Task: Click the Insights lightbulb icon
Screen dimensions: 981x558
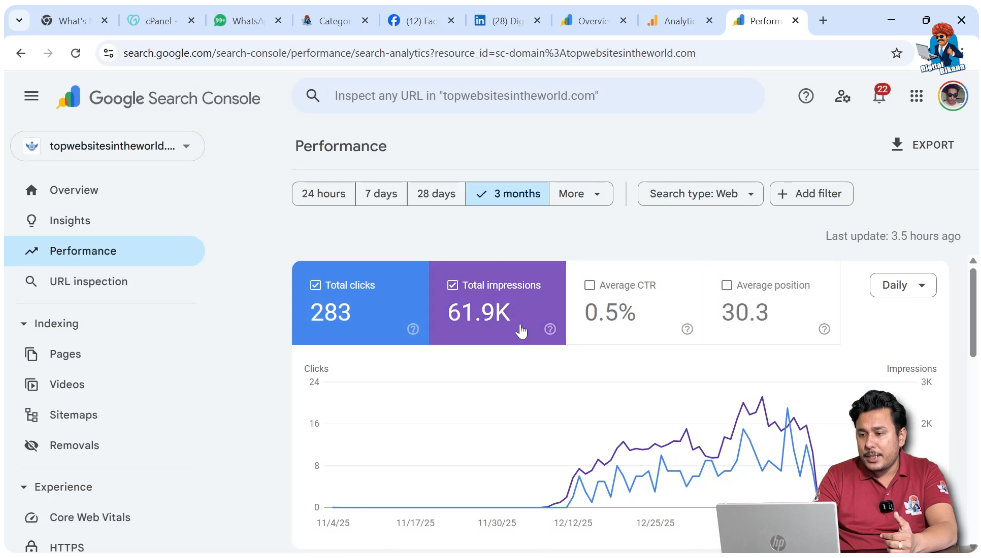Action: tap(31, 220)
